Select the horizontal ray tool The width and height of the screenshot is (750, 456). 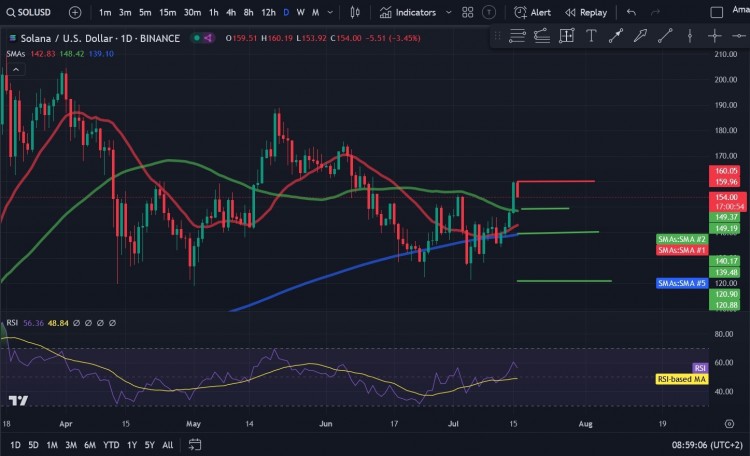pyautogui.click(x=739, y=36)
